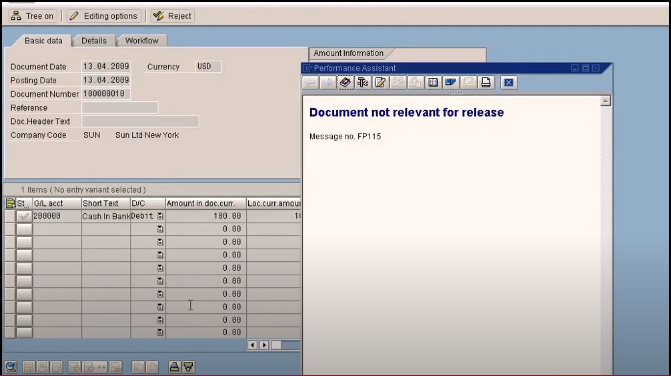Click the blue flag icon in Performance Assistant

451,82
